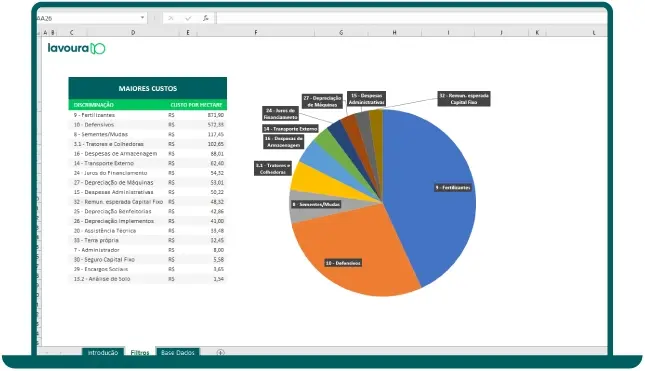Click the lavoura10 logo

click(77, 49)
